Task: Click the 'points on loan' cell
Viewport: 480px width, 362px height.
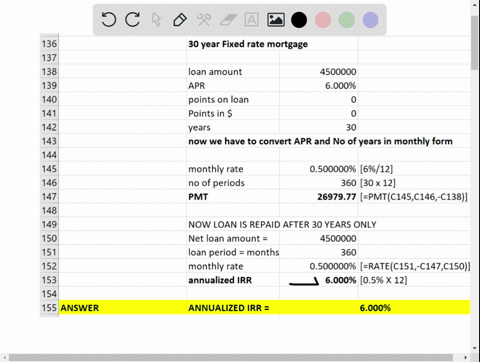Action: (x=218, y=100)
